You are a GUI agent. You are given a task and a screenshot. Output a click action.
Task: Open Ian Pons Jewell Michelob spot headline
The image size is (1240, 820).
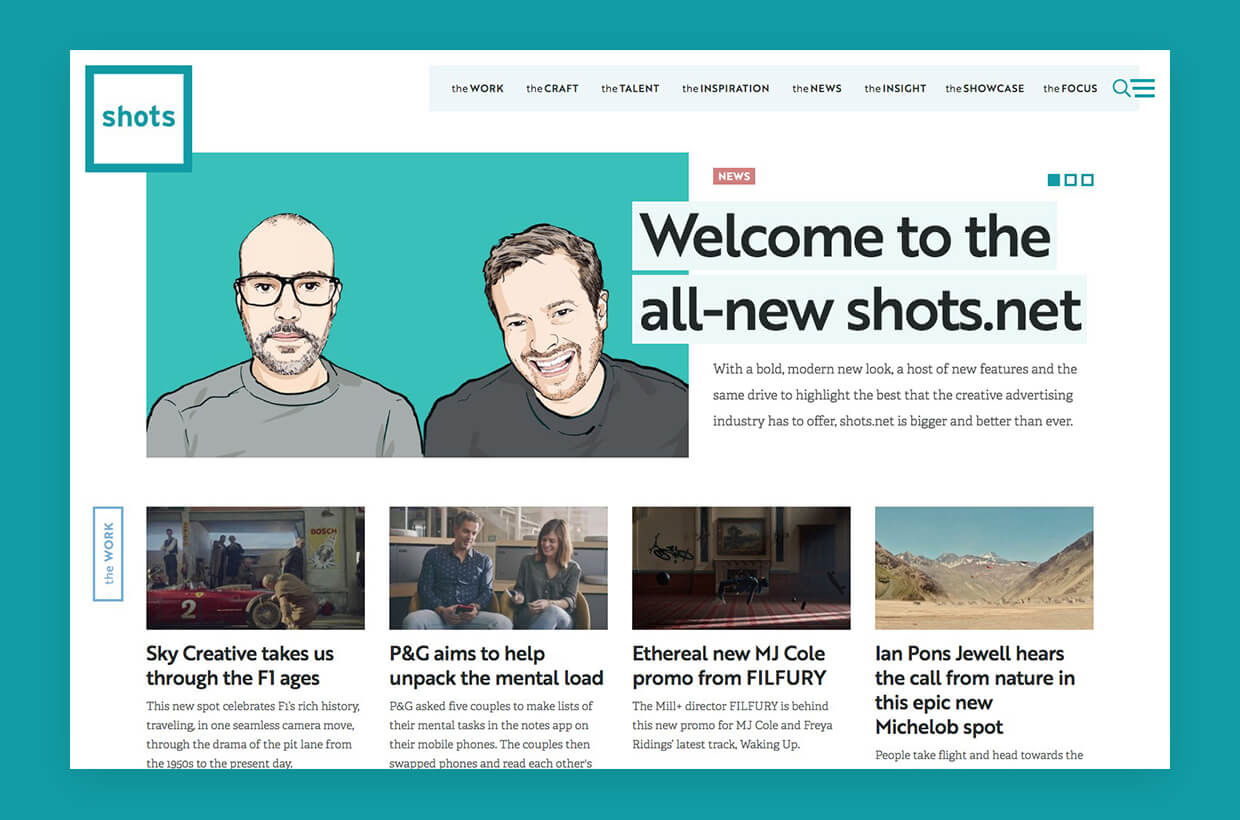(x=975, y=690)
